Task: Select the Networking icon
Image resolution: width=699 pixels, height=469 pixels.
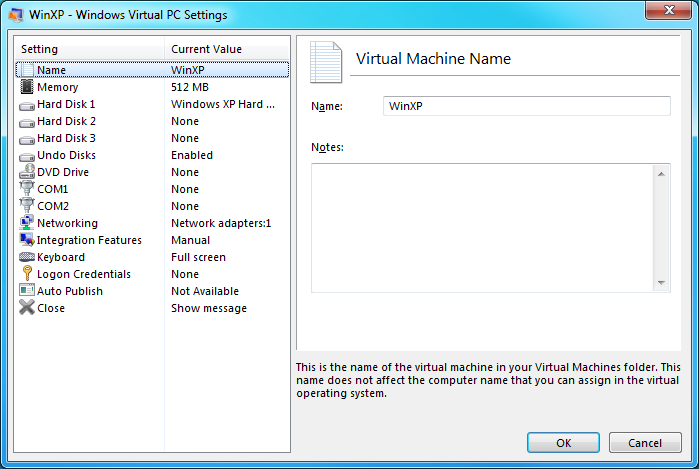Action: coord(27,223)
